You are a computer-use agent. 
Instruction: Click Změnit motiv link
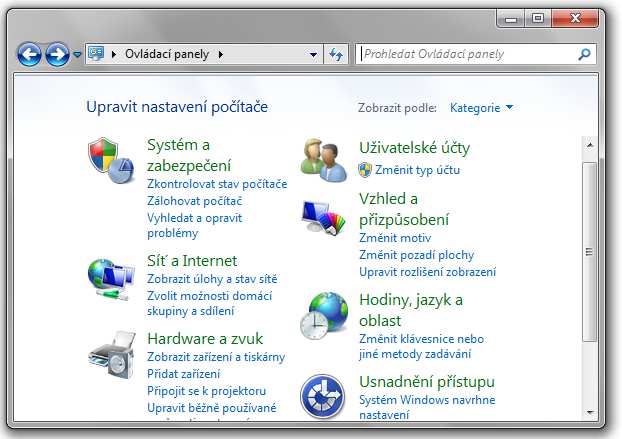coord(395,238)
